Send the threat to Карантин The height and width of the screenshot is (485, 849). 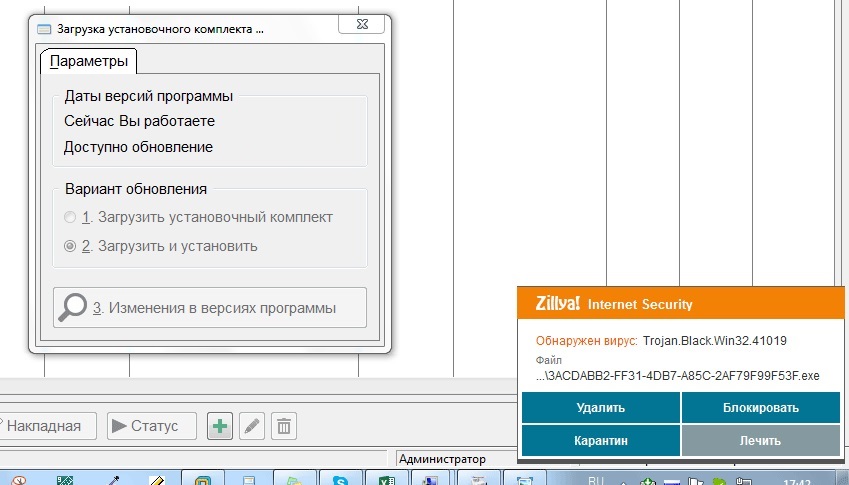[x=600, y=440]
